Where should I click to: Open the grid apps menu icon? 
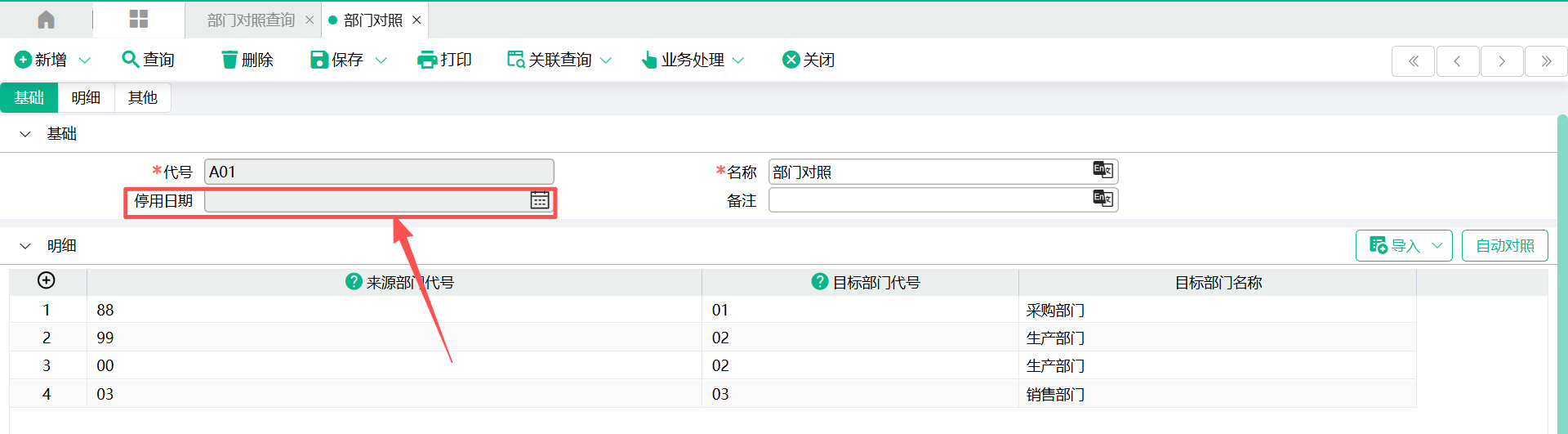139,20
